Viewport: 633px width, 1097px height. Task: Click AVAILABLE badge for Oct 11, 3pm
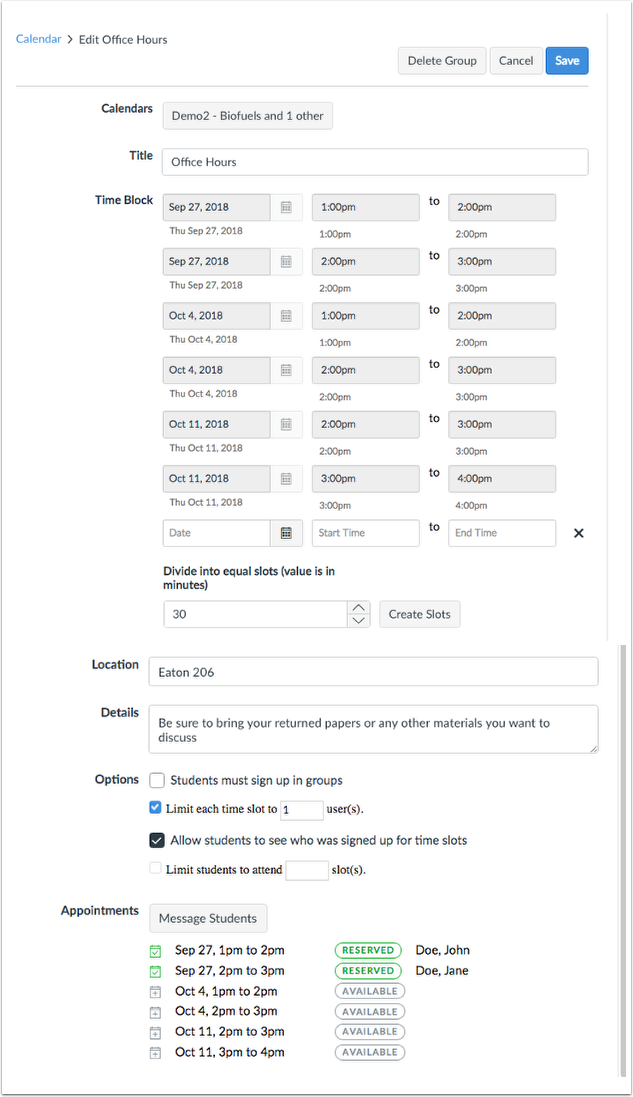tap(370, 1052)
